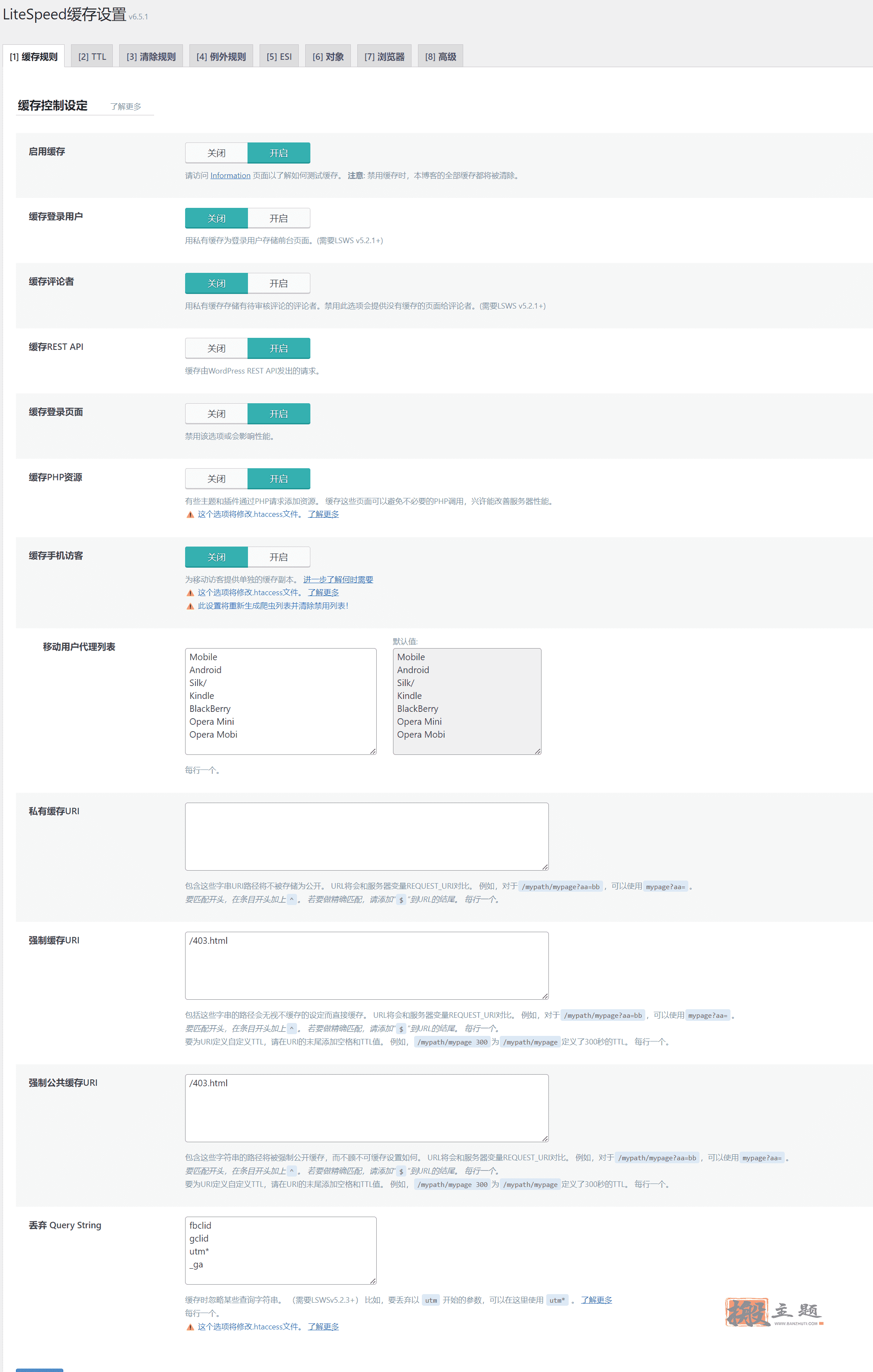Turn 缓存REST API to 开启
Viewport: 873px width, 1372px height.
[x=279, y=348]
